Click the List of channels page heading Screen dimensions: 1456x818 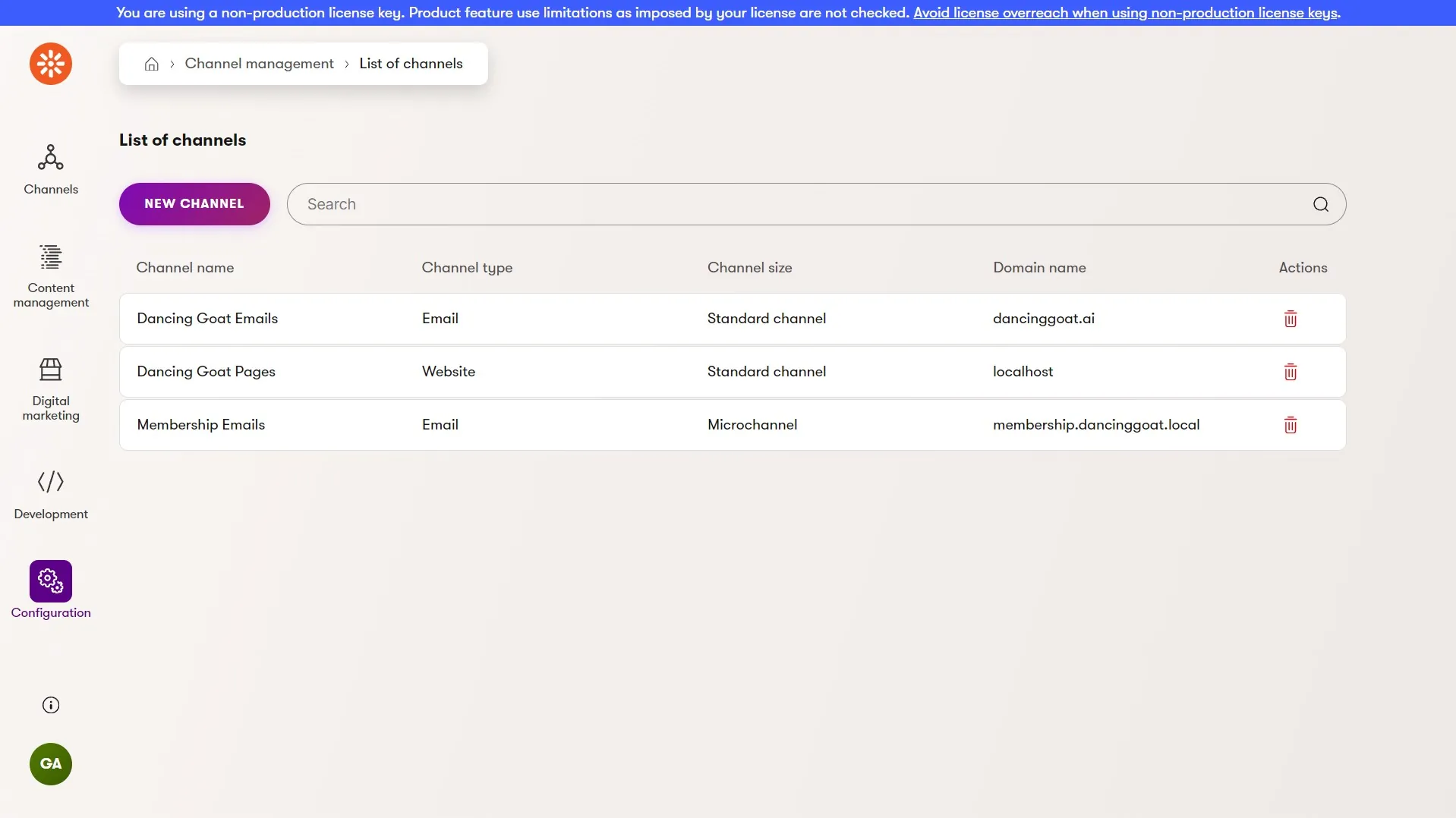coord(183,140)
